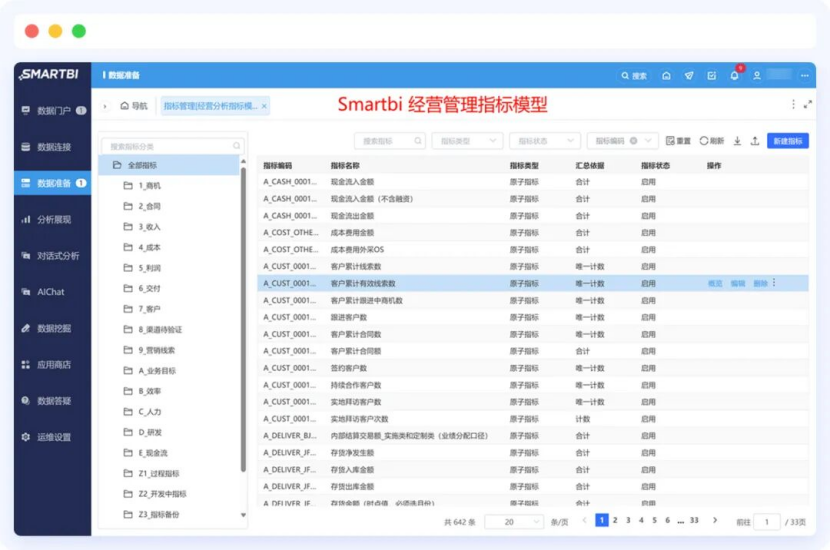The width and height of the screenshot is (830, 550).
Task: Open the 指标状态 dropdown filter
Action: click(544, 141)
